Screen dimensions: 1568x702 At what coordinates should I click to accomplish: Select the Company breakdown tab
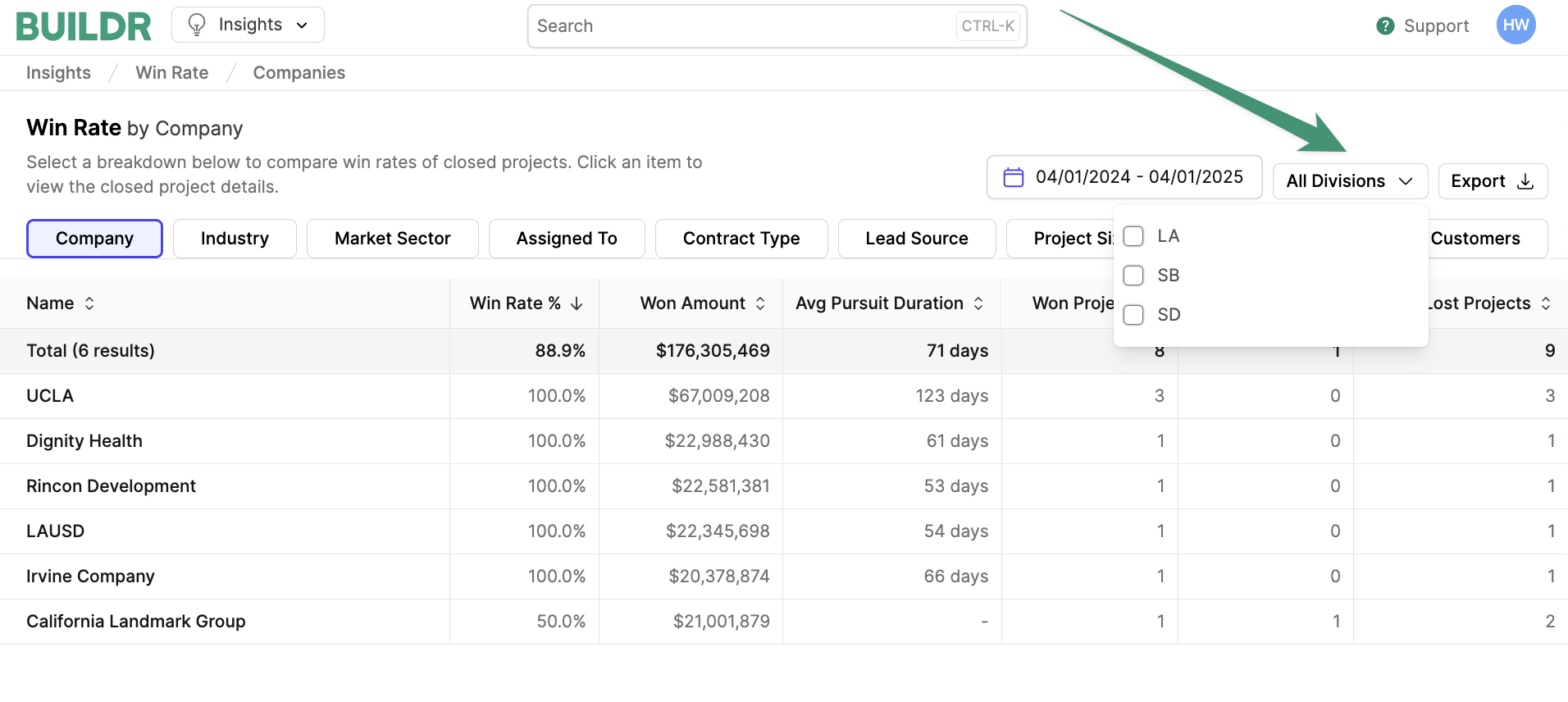[x=94, y=239]
